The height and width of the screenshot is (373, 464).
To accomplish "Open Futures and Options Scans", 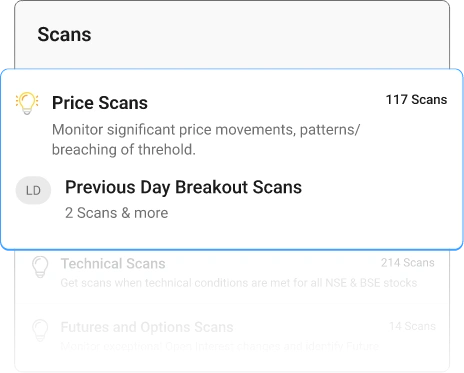I will [x=147, y=327].
